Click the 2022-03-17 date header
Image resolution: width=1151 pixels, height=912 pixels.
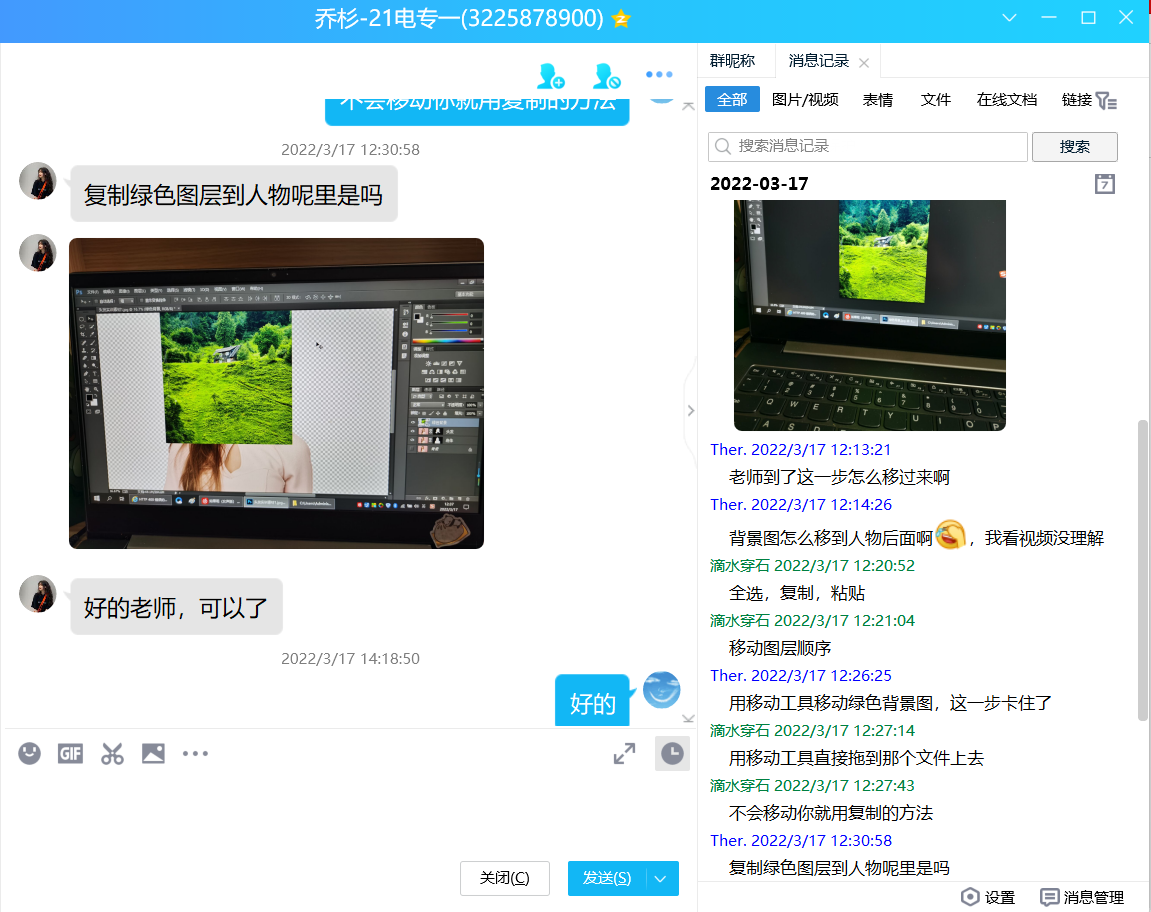click(x=759, y=184)
